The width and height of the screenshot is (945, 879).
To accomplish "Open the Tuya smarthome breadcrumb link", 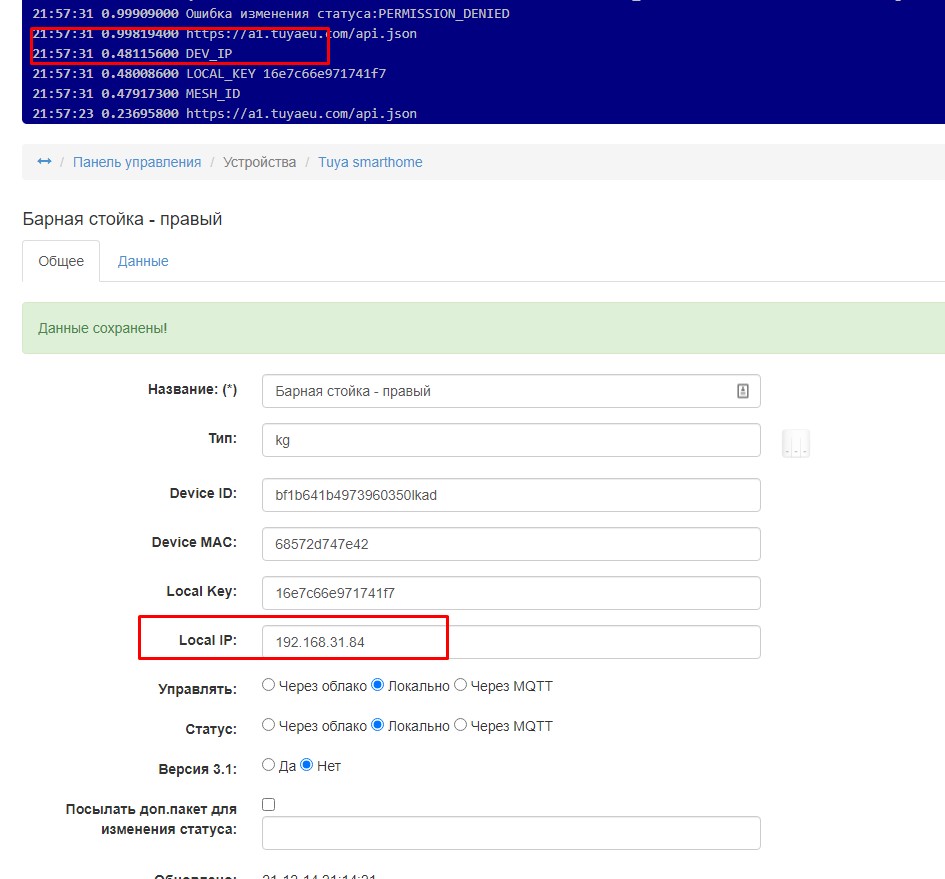I will click(x=370, y=161).
